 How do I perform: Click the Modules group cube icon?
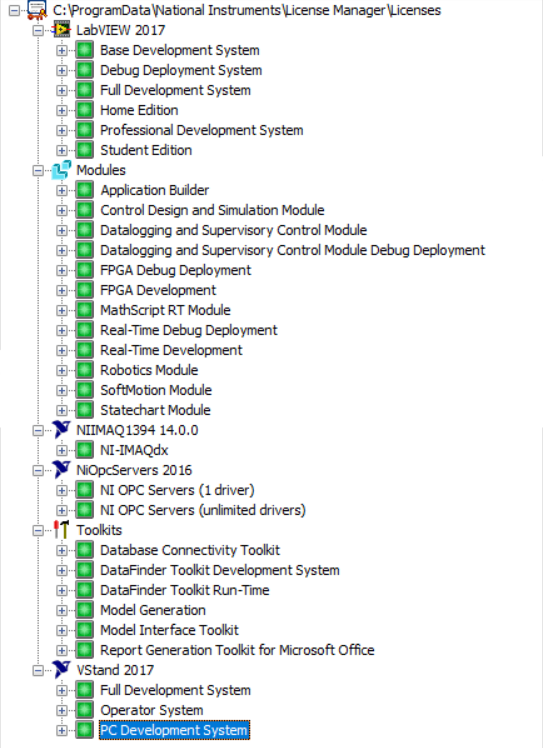pyautogui.click(x=62, y=170)
